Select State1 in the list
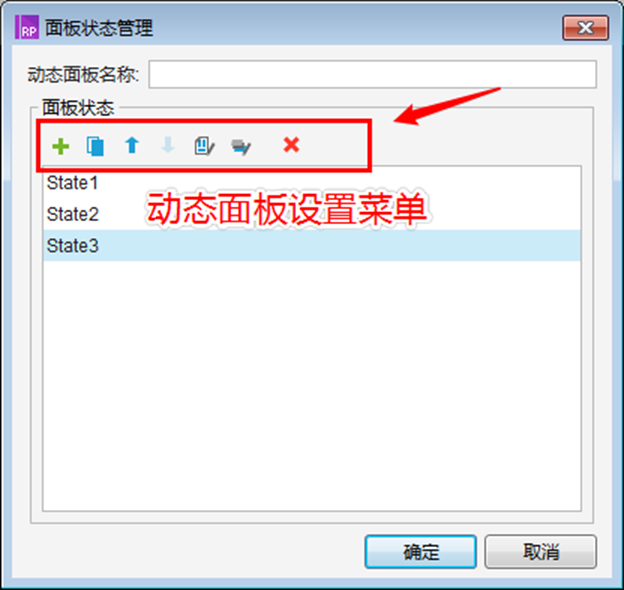Image resolution: width=624 pixels, height=590 pixels. tap(312, 183)
